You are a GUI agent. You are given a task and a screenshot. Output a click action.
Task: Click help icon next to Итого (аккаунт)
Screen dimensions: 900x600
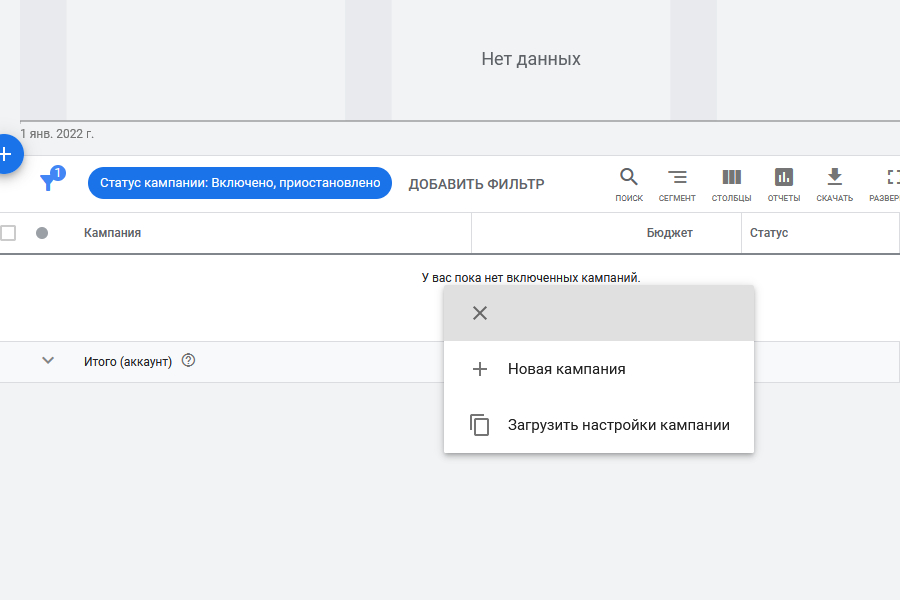tap(188, 361)
